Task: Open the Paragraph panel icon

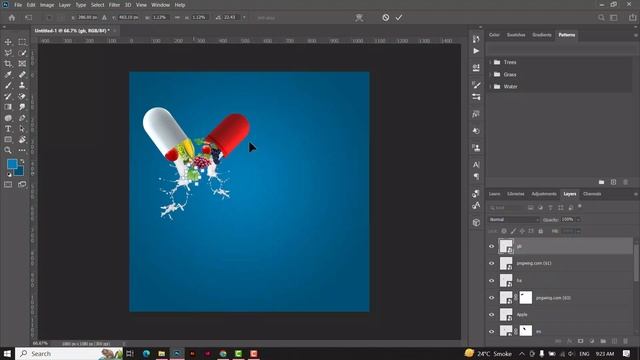Action: (x=476, y=176)
